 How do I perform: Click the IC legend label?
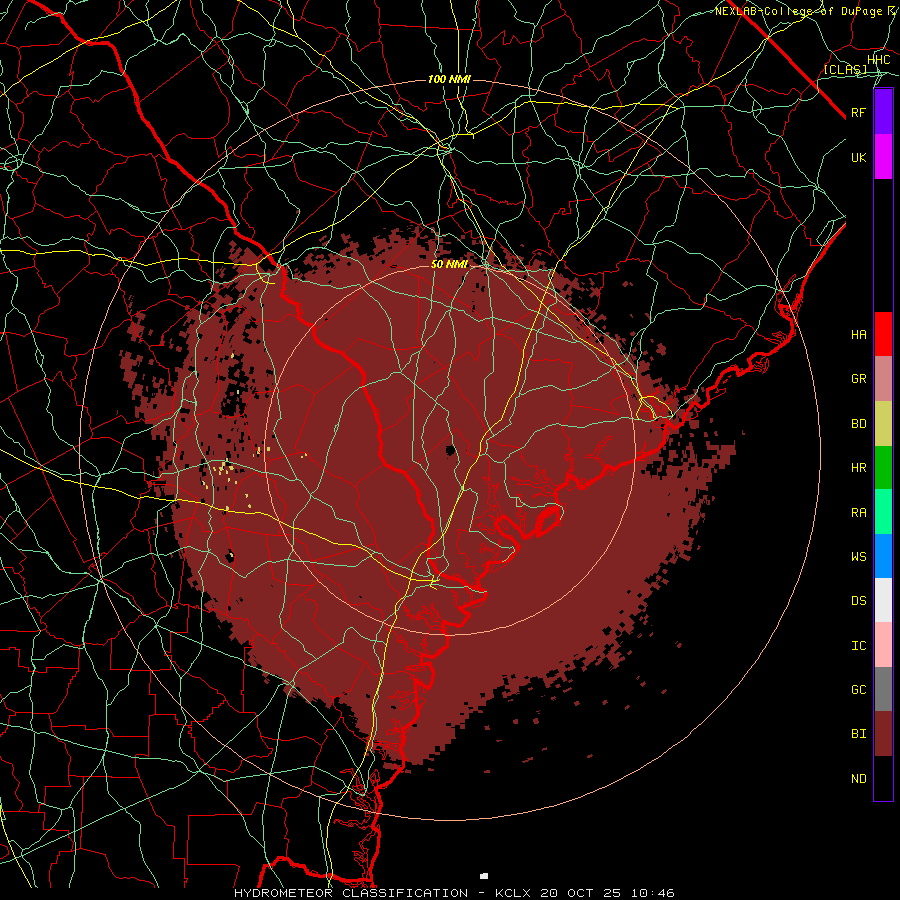pos(859,646)
